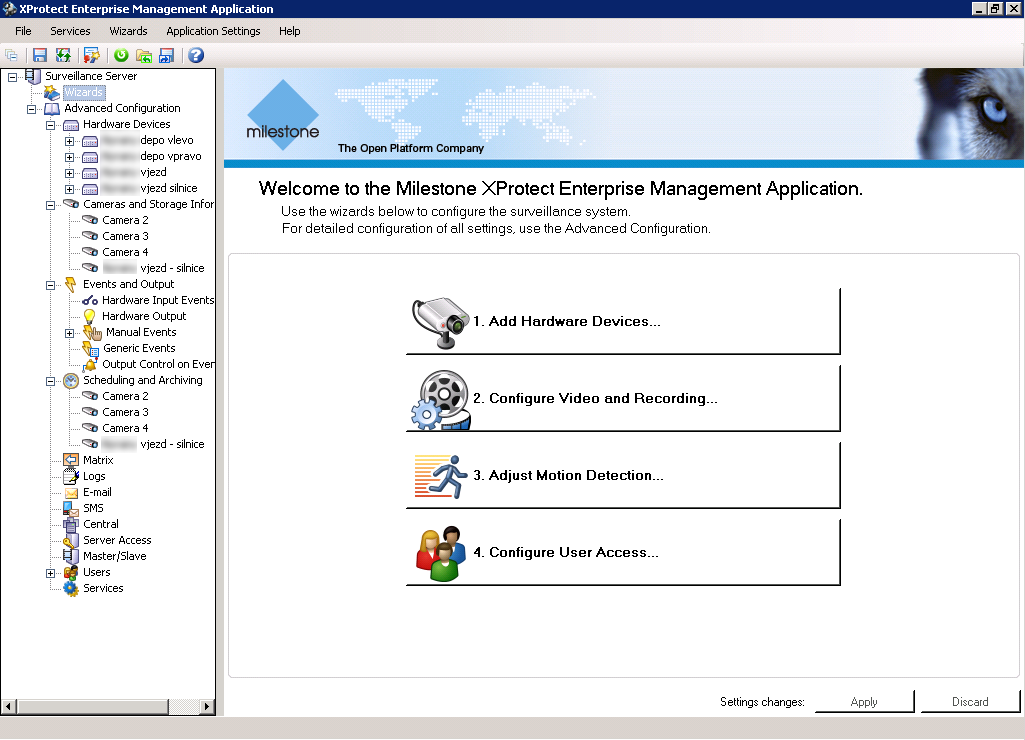Image resolution: width=1025 pixels, height=740 pixels.
Task: Click the Matrix icon in the tree
Action: coord(71,460)
